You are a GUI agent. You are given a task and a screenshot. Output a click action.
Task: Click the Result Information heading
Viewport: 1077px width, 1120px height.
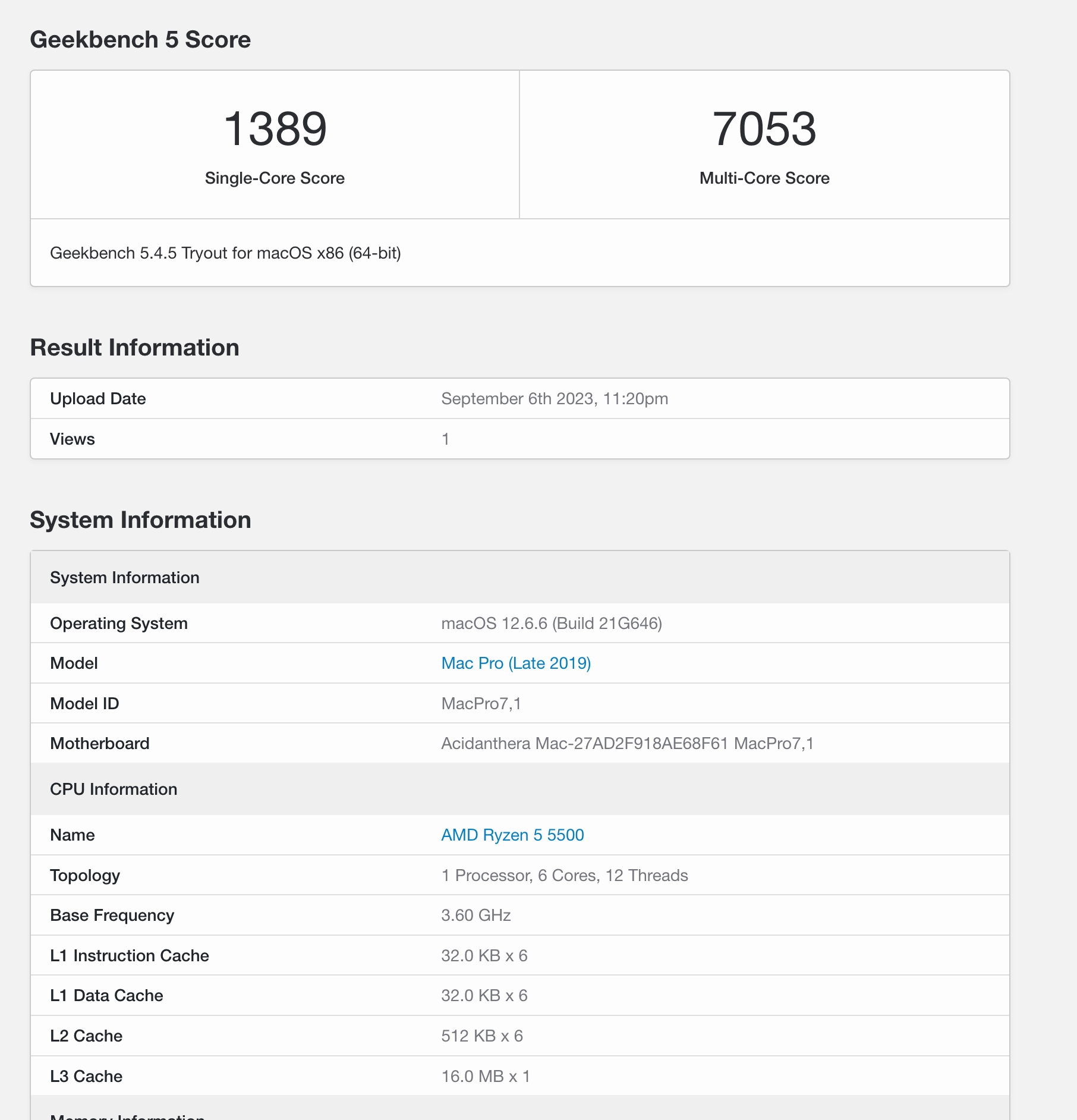coord(134,347)
